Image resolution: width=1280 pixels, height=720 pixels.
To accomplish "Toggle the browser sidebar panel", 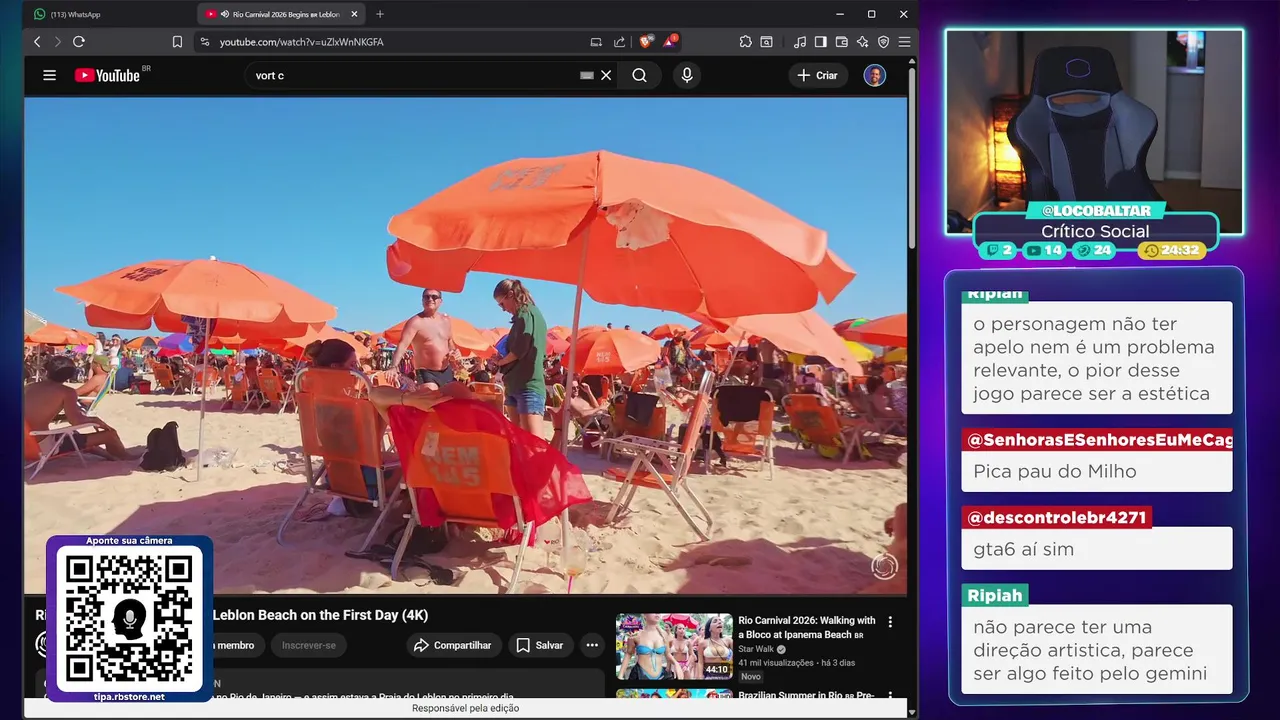I will click(x=820, y=42).
